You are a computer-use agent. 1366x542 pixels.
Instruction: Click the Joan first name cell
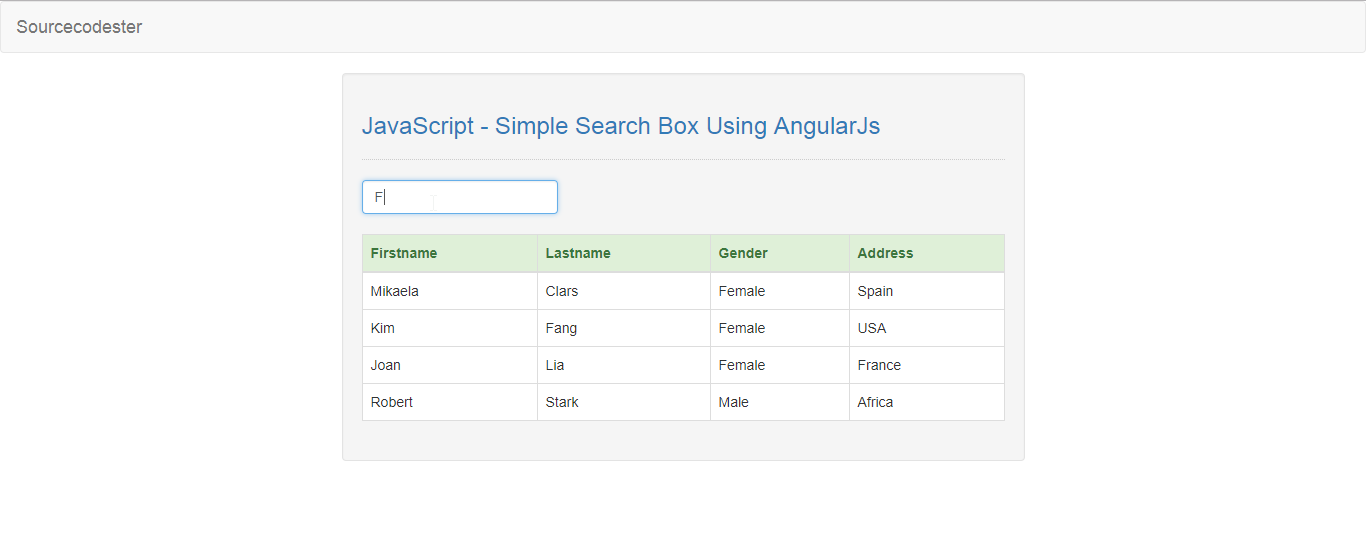tap(450, 365)
